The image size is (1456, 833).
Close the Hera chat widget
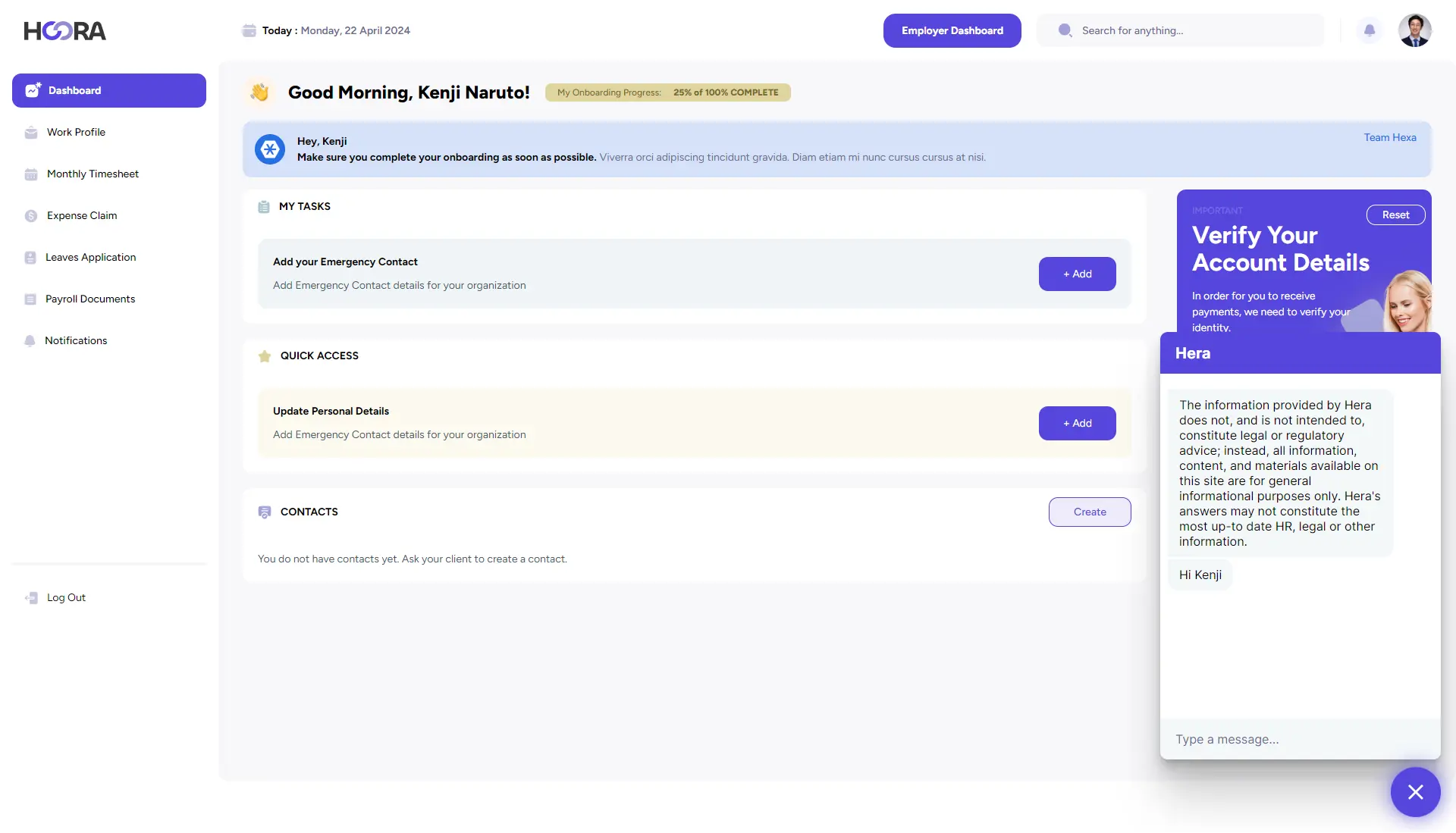pyautogui.click(x=1415, y=792)
